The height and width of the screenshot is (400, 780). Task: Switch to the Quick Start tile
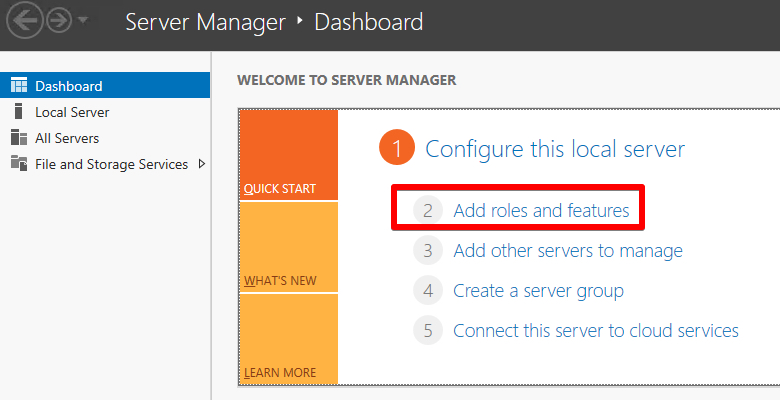click(289, 155)
